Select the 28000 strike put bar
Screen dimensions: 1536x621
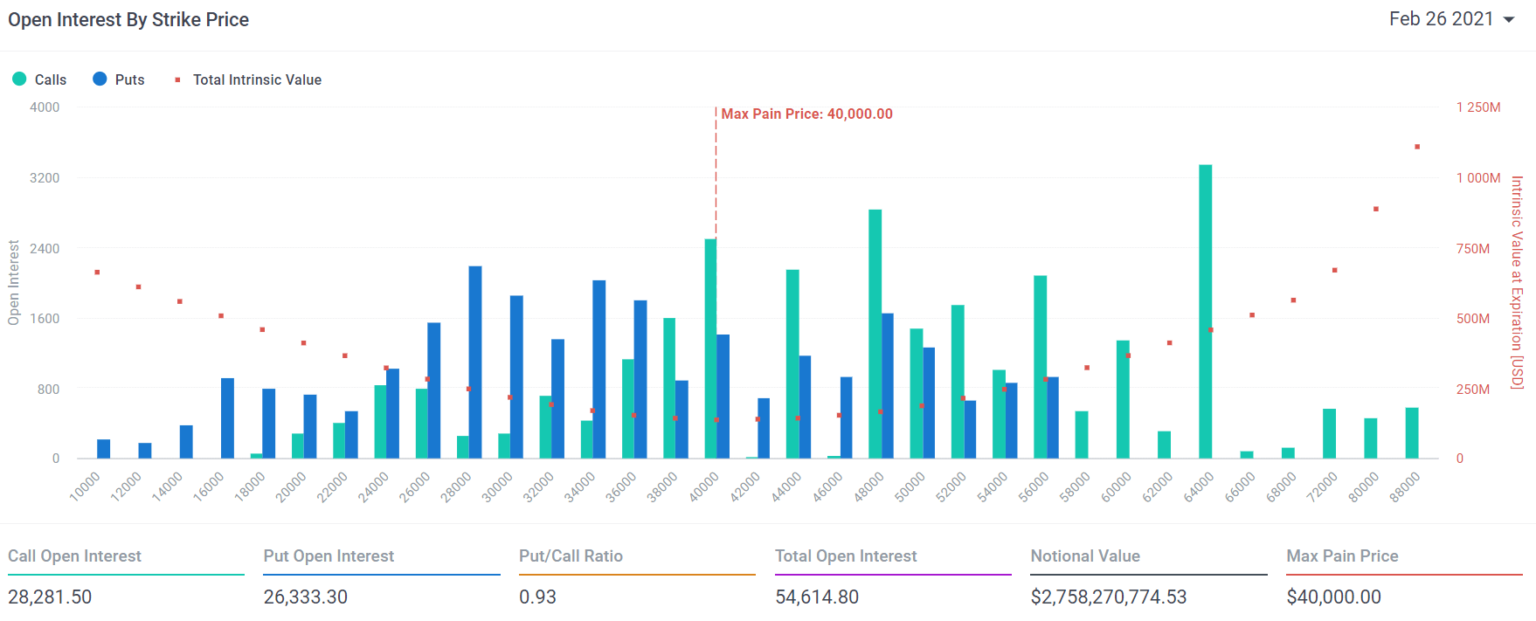click(475, 362)
